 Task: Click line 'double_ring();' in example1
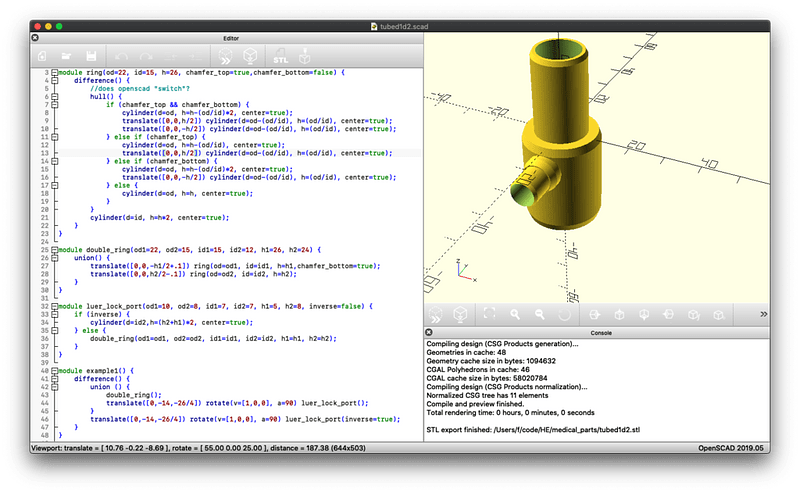(x=134, y=395)
